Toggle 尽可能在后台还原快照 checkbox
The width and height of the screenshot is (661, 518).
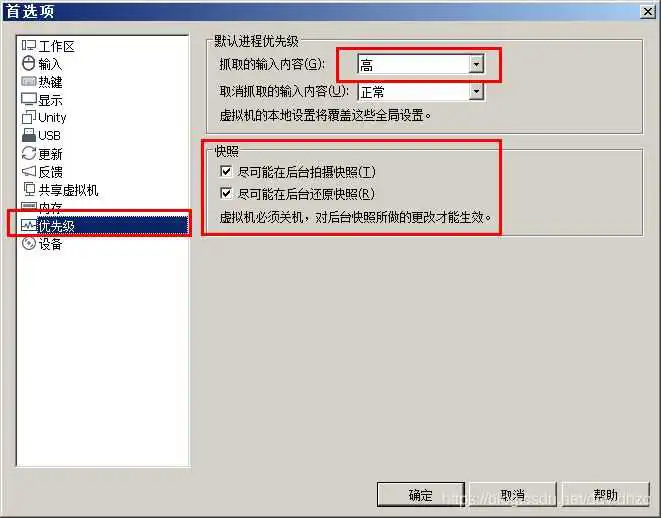[226, 193]
